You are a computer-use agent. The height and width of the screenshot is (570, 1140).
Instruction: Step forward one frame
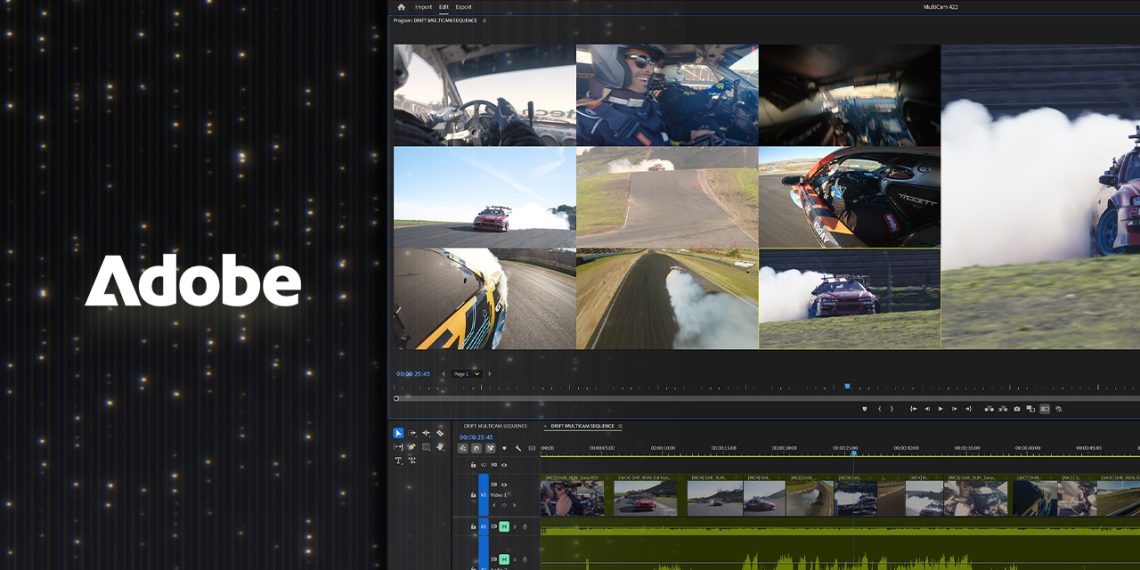pos(955,409)
